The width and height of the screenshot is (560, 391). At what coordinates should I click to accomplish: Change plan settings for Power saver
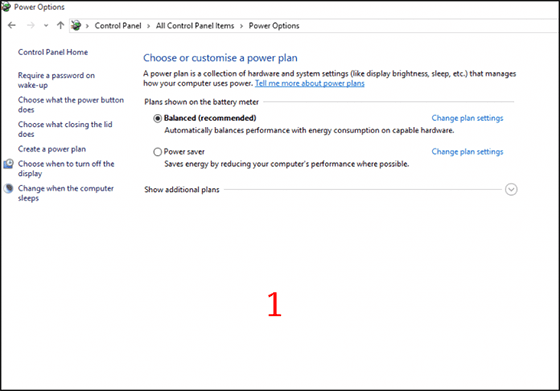click(x=467, y=152)
